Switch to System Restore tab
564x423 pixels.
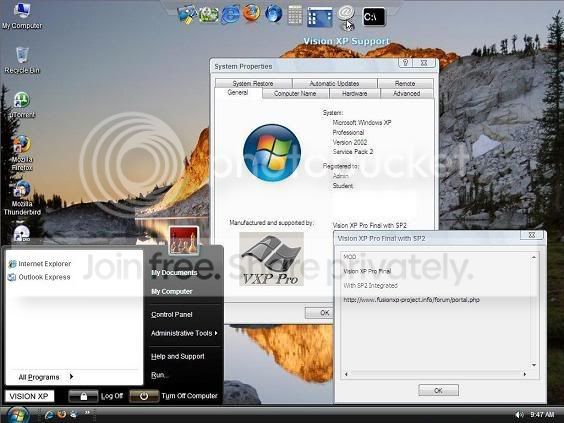point(253,83)
